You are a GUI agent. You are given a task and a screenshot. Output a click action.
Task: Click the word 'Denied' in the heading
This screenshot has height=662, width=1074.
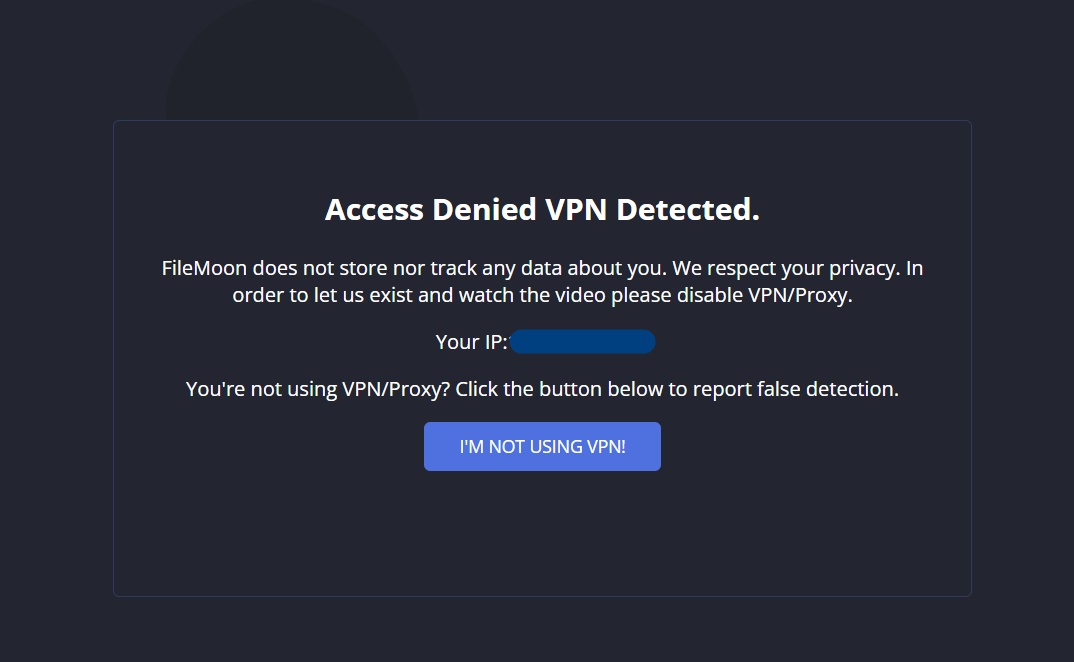pyautogui.click(x=484, y=210)
